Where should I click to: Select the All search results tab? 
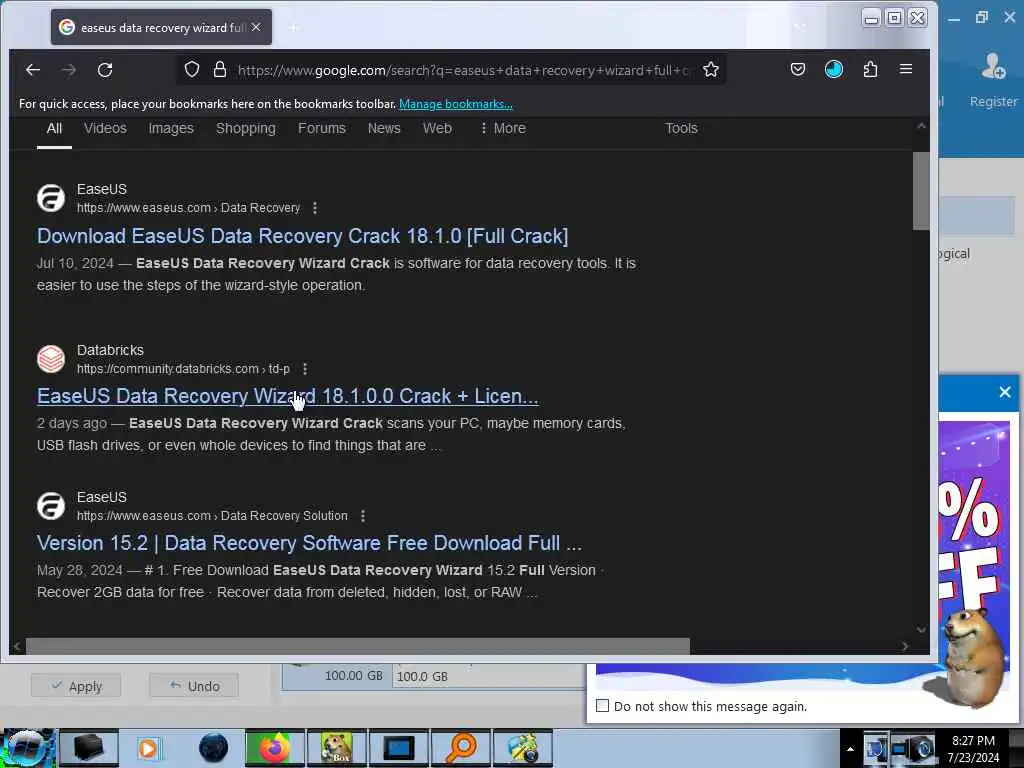tap(54, 128)
